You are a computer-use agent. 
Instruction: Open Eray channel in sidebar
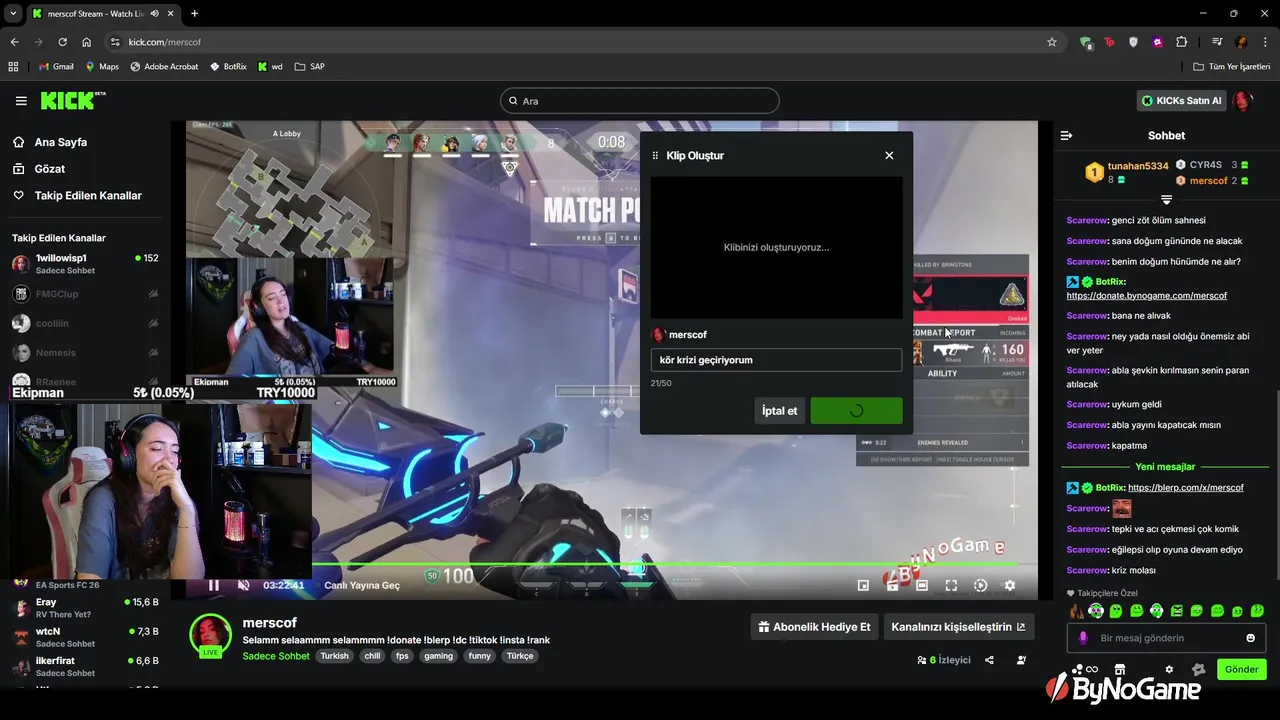[85, 608]
